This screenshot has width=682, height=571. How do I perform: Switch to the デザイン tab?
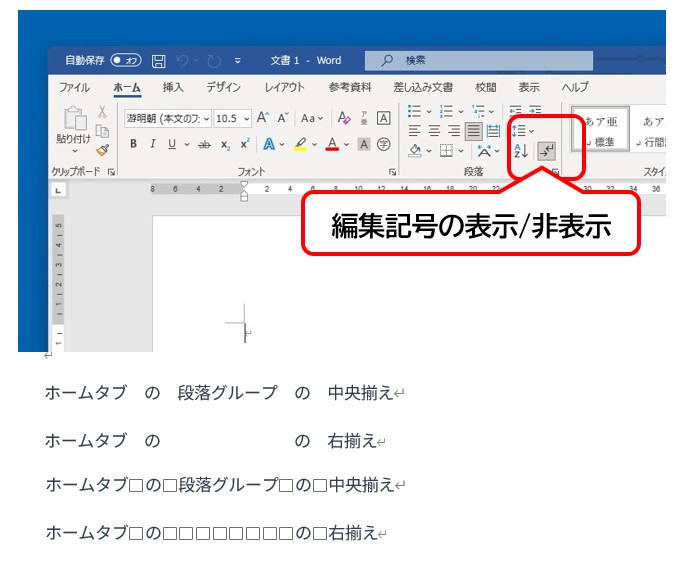pos(224,87)
